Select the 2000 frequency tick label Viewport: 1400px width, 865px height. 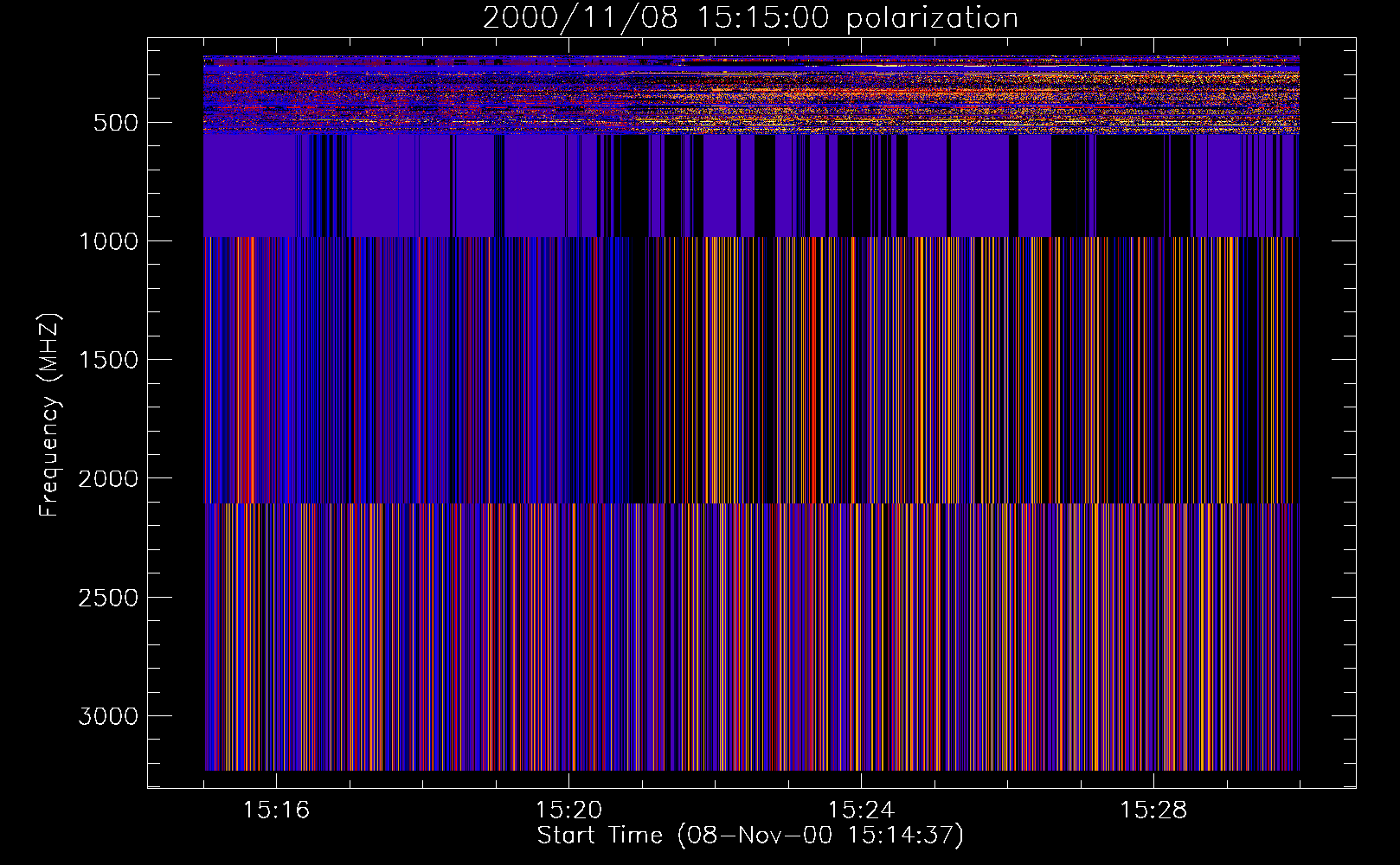(x=108, y=478)
